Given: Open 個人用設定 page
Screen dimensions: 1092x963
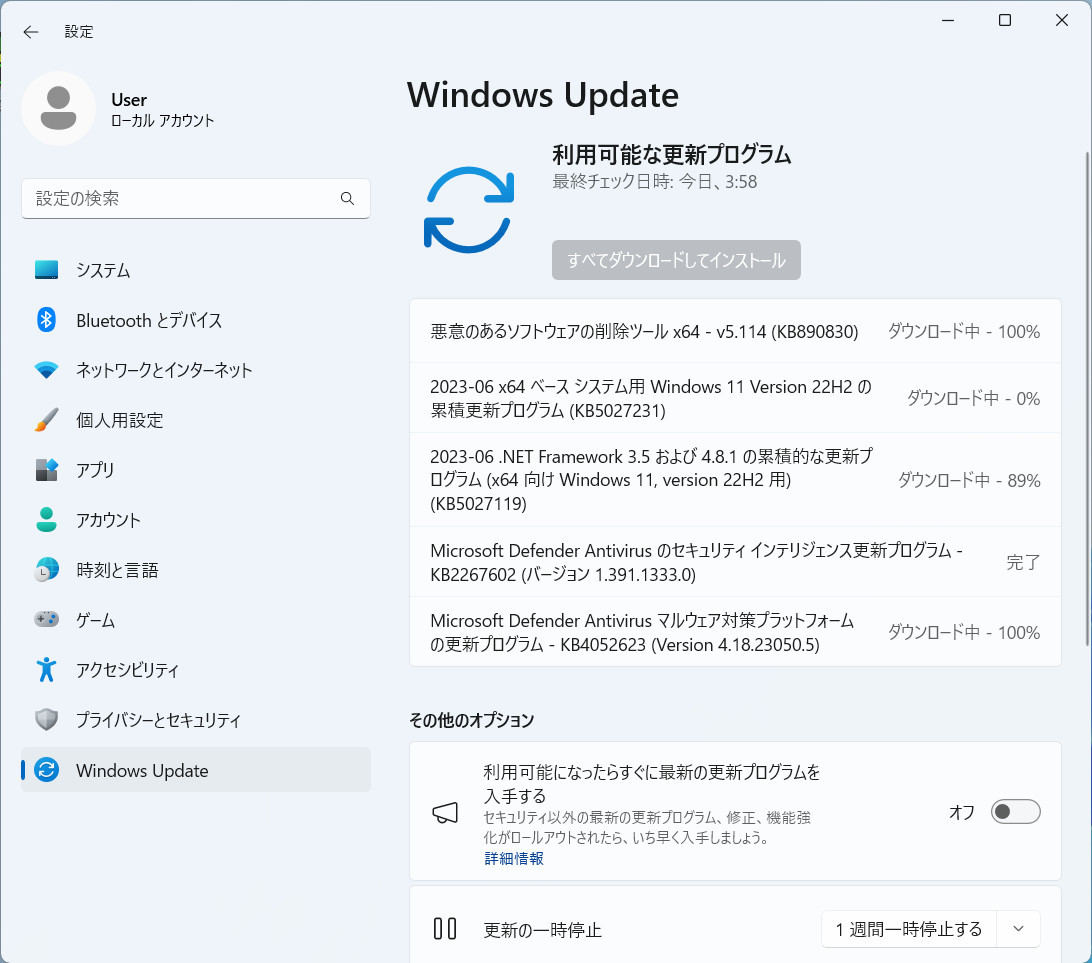Looking at the screenshot, I should pyautogui.click(x=196, y=420).
